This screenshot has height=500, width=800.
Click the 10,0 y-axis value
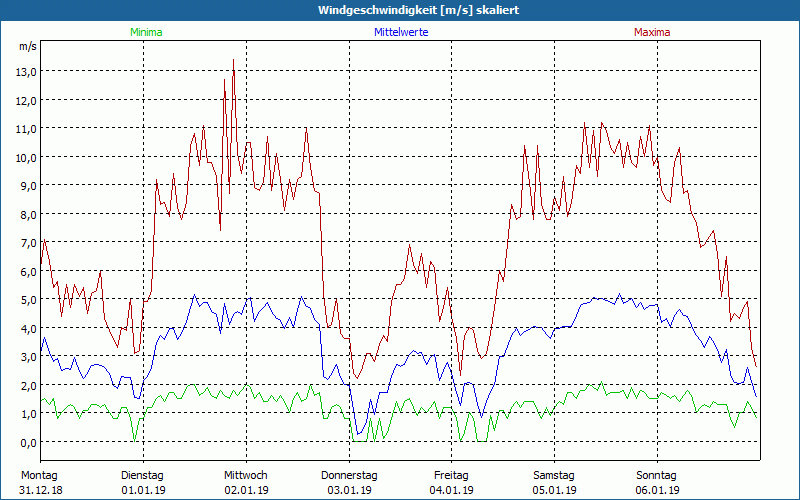26,158
